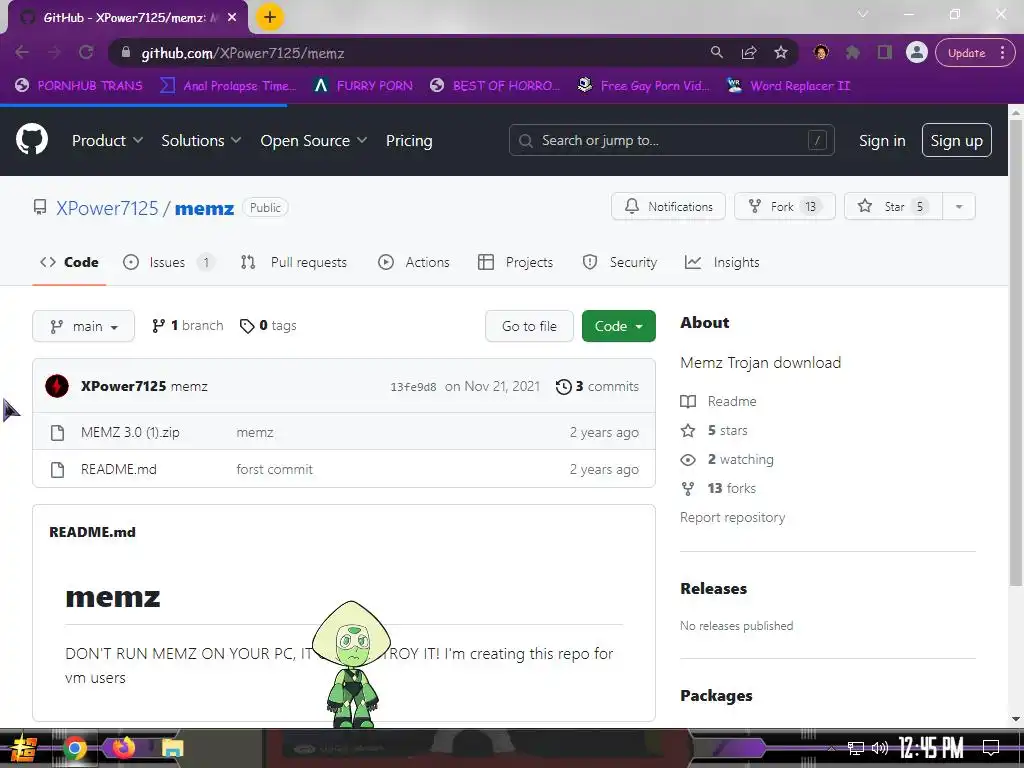Switch to the Pull requests tab
Viewport: 1024px width, 768px height.
coord(294,262)
